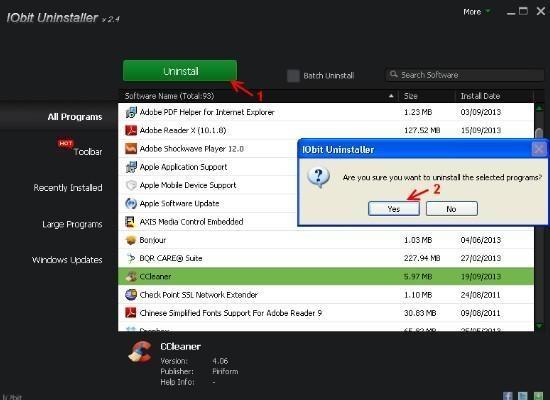Screen dimensions: 550x400
Task: Click the Piriform publisher value
Action: 225,371
